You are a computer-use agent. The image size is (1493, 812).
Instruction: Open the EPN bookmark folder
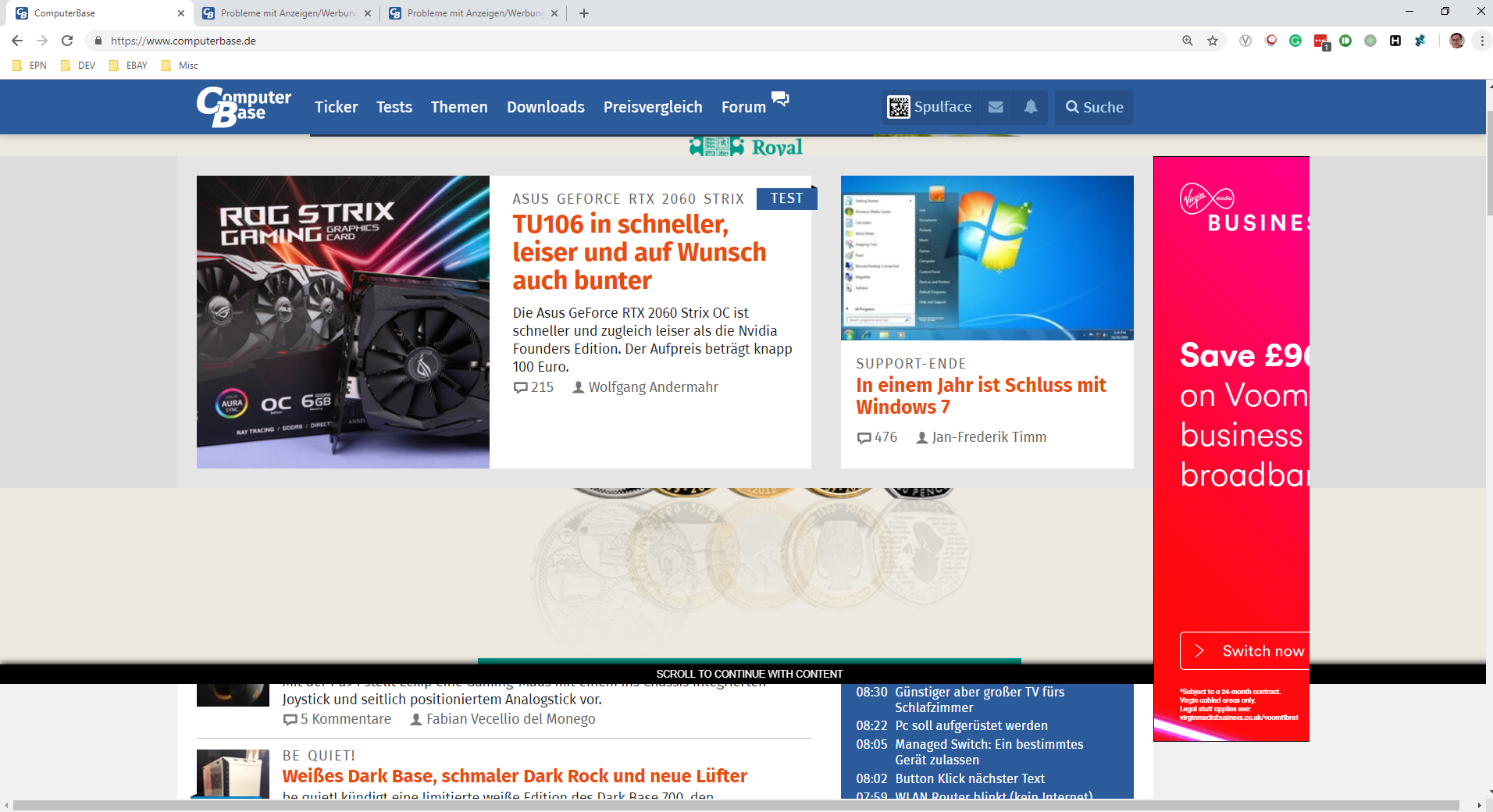pyautogui.click(x=30, y=66)
